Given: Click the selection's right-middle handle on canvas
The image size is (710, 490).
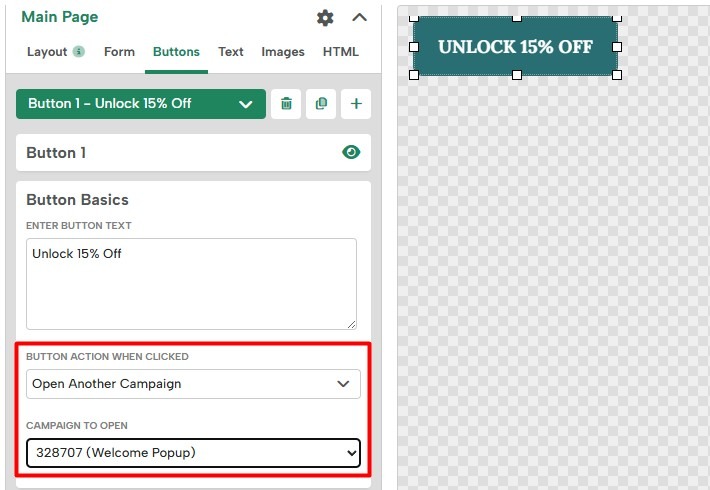Looking at the screenshot, I should point(617,47).
